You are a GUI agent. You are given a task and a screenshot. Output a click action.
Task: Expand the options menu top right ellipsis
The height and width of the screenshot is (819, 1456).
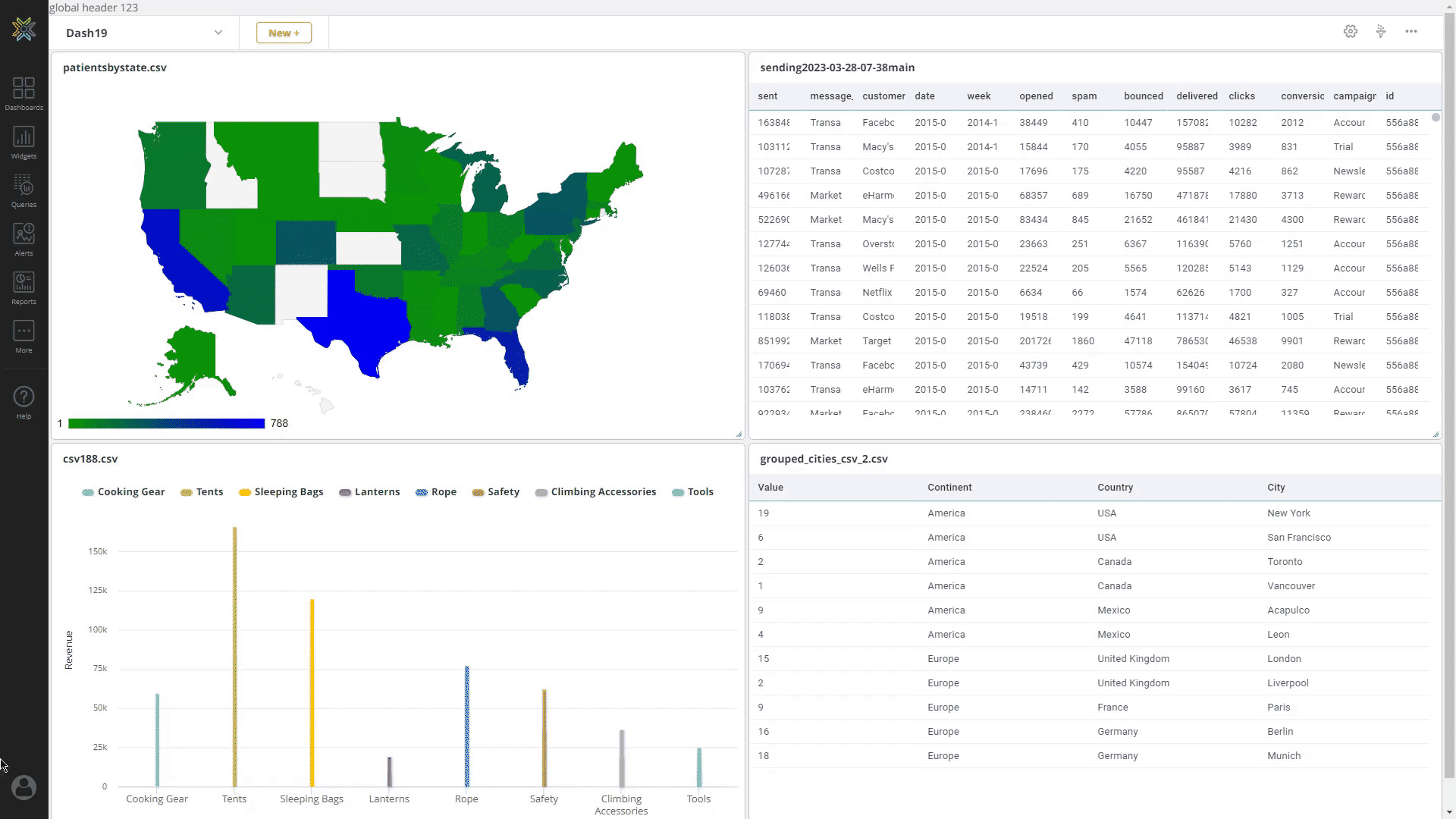click(x=1411, y=31)
